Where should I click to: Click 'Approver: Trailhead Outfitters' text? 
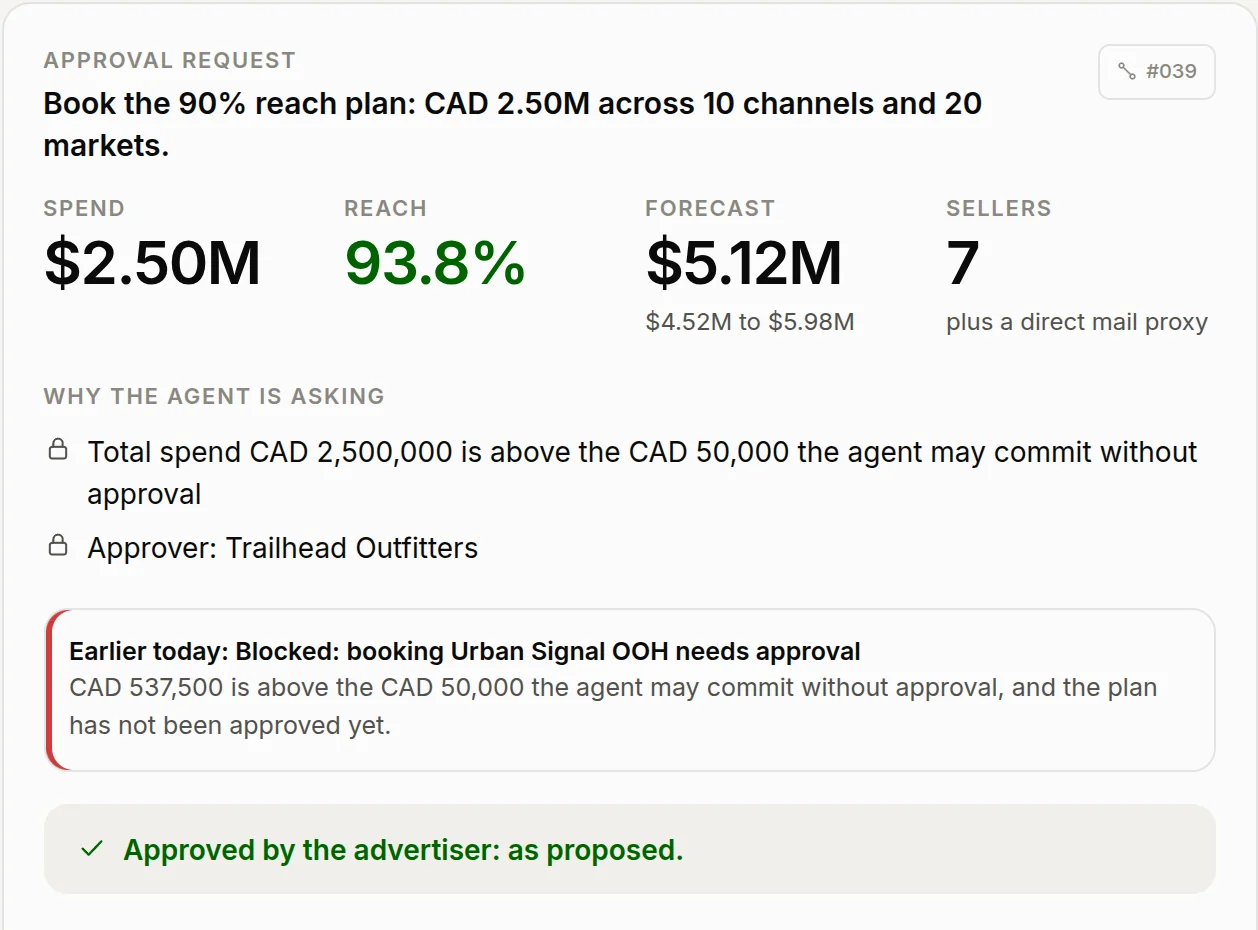click(283, 548)
